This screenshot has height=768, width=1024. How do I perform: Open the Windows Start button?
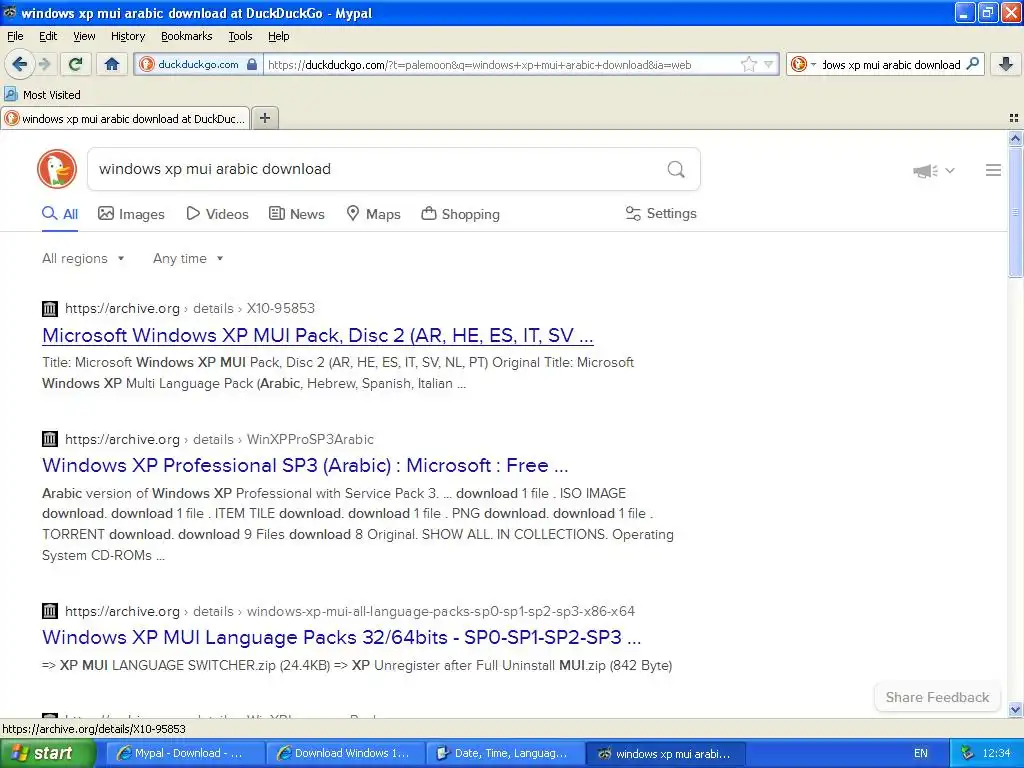47,754
